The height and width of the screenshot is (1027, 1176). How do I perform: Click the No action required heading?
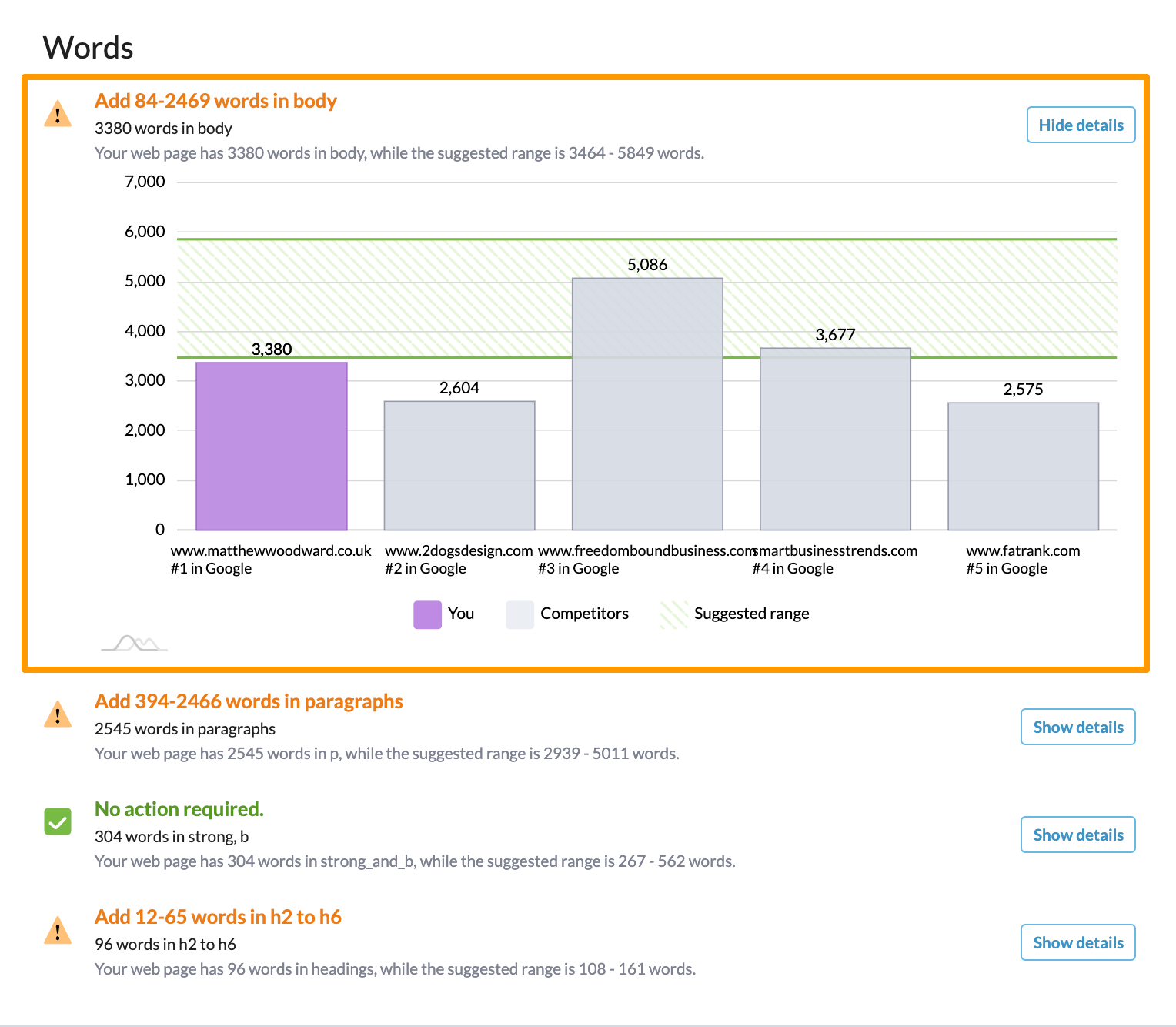[x=179, y=809]
